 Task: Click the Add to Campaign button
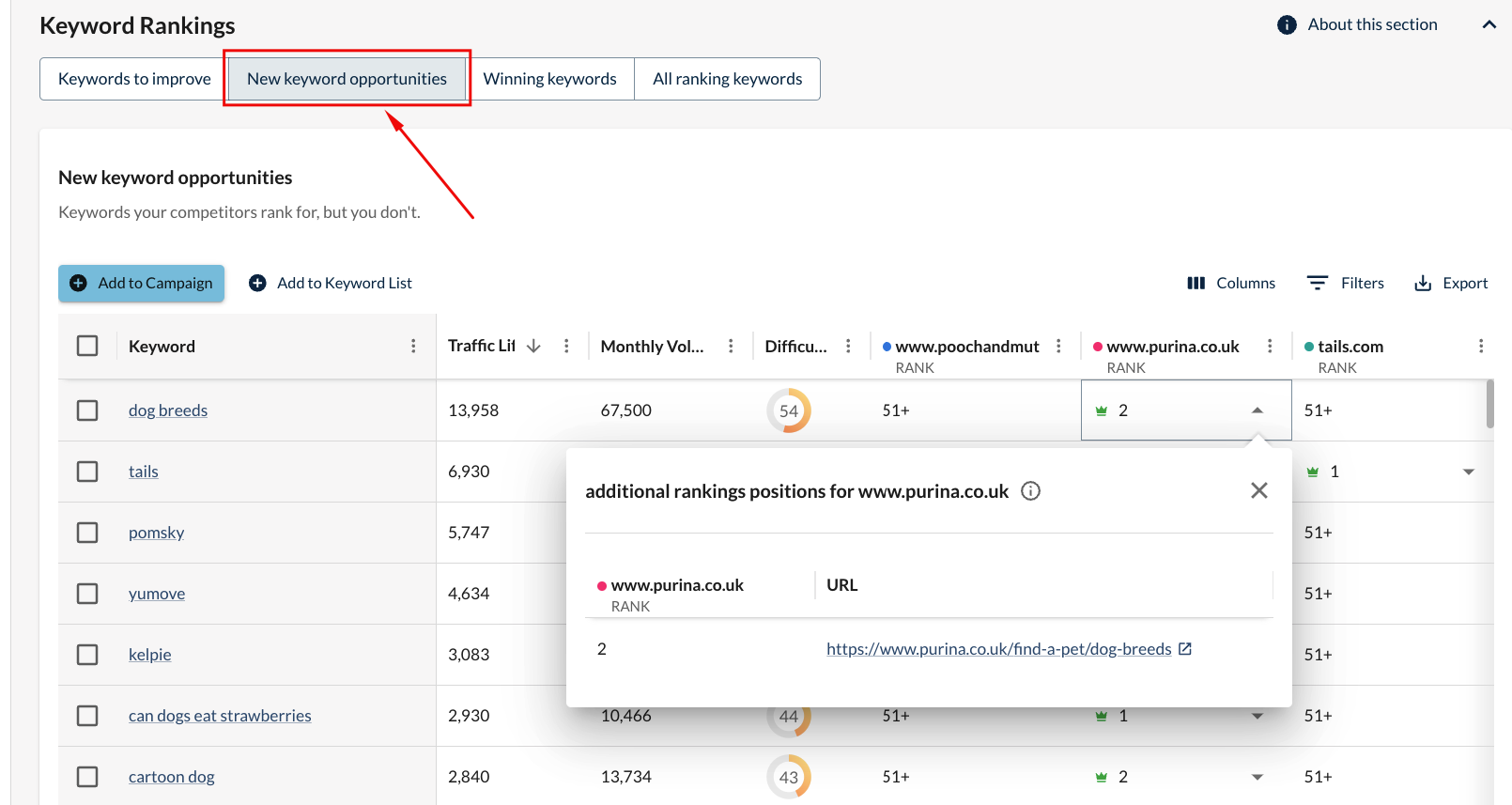click(x=142, y=284)
